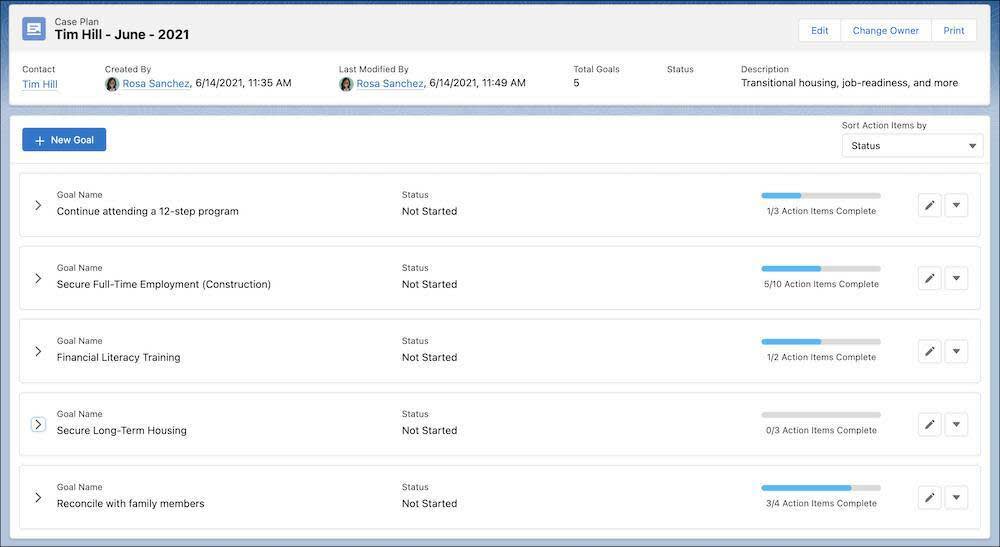Click the 1/2 Action Items Complete label
Image resolution: width=1000 pixels, height=547 pixels.
pyautogui.click(x=821, y=358)
